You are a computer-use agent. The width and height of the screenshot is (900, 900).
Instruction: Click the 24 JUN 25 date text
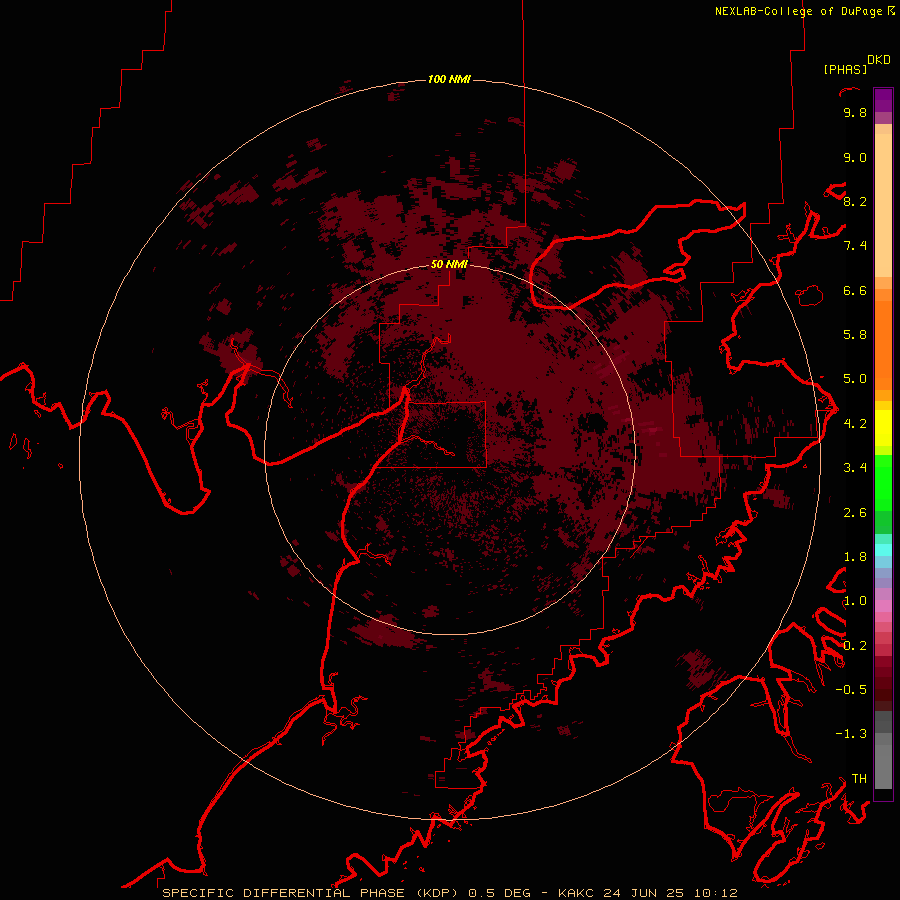[x=643, y=893]
